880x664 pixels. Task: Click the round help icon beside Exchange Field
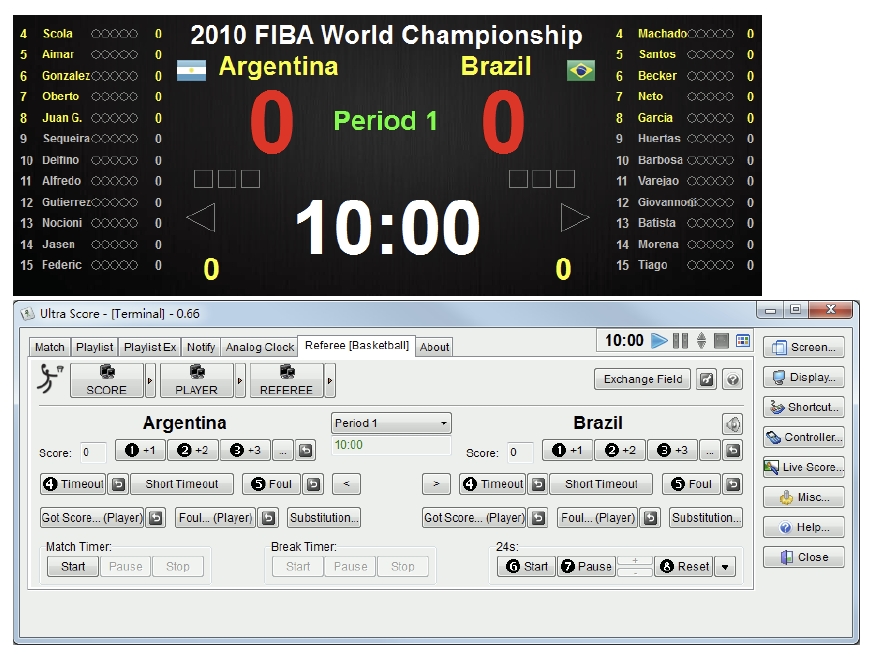pos(732,379)
